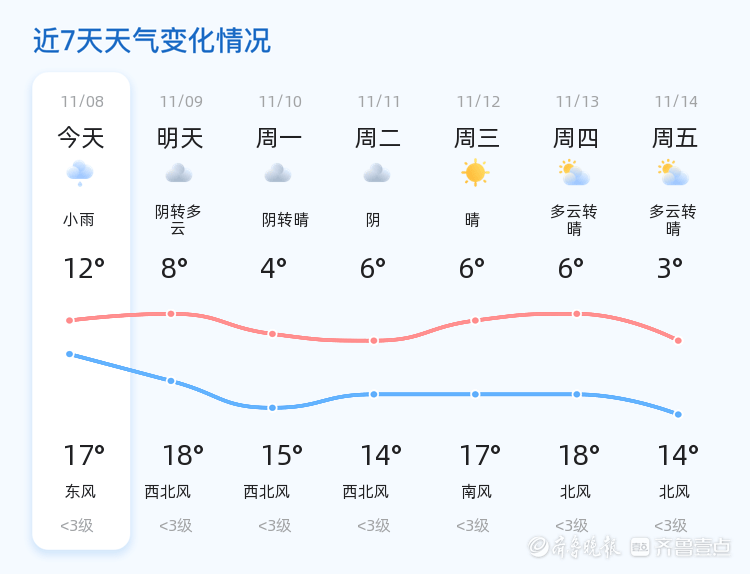
Task: Click the overcast cloud icon under 周二
Action: pos(377,173)
